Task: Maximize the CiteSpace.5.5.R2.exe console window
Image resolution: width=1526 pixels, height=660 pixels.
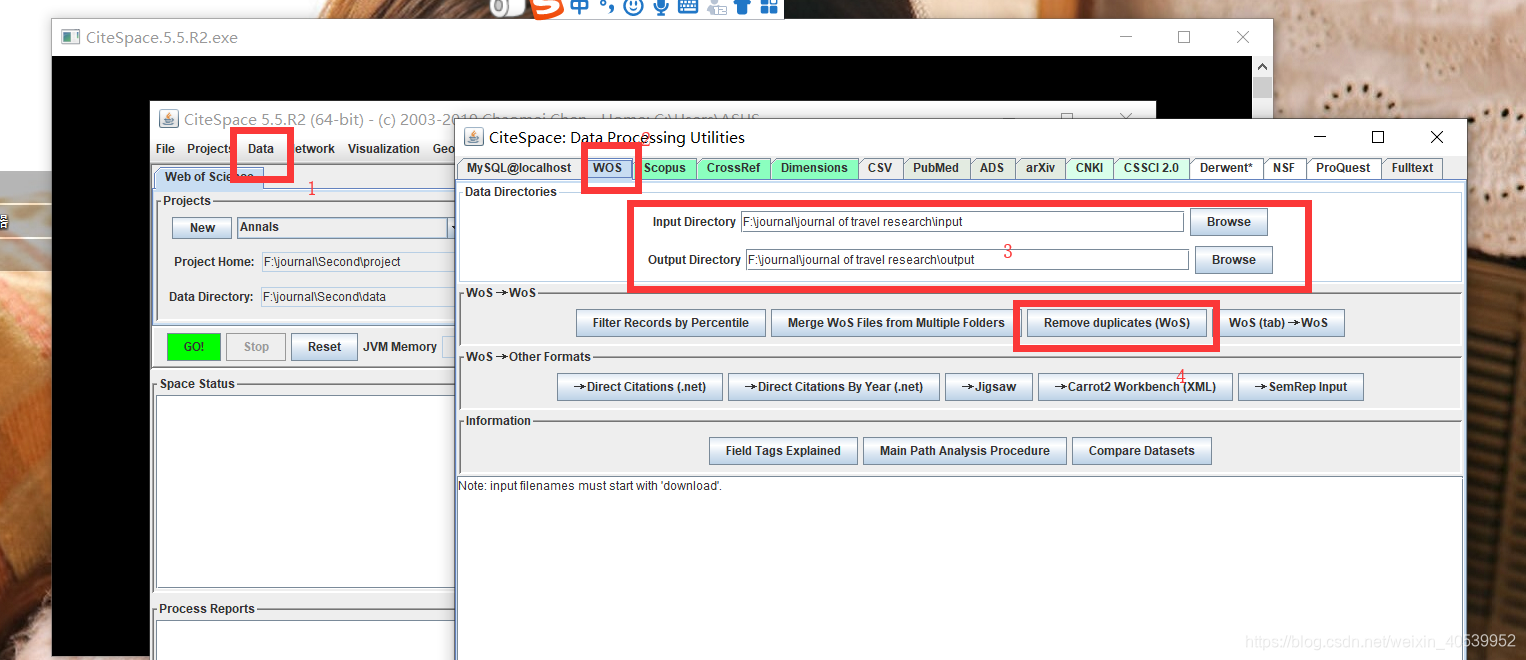Action: [1184, 37]
